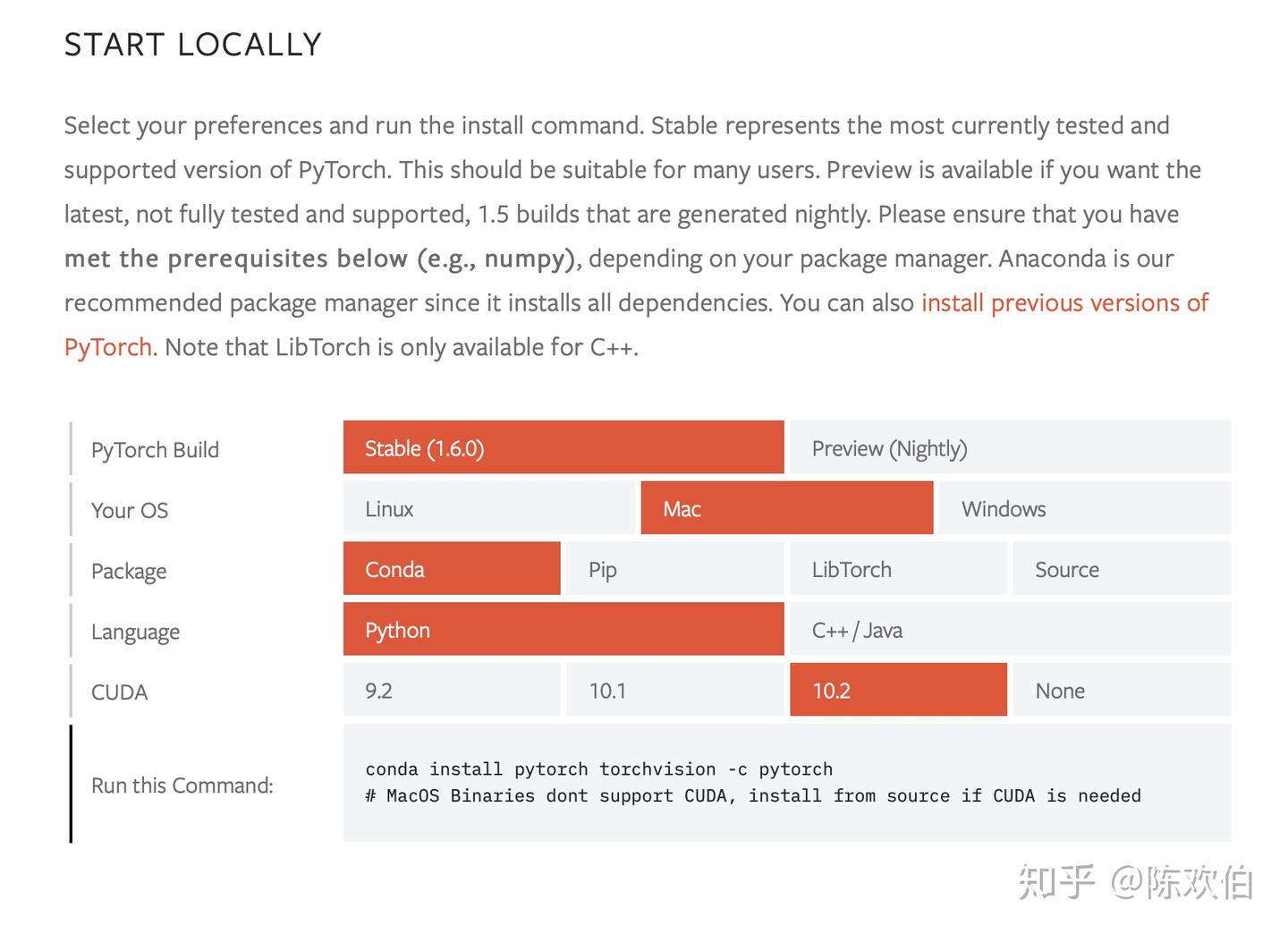Image resolution: width=1288 pixels, height=934 pixels.
Task: Switch OS selection to Windows
Action: pyautogui.click(x=1083, y=508)
